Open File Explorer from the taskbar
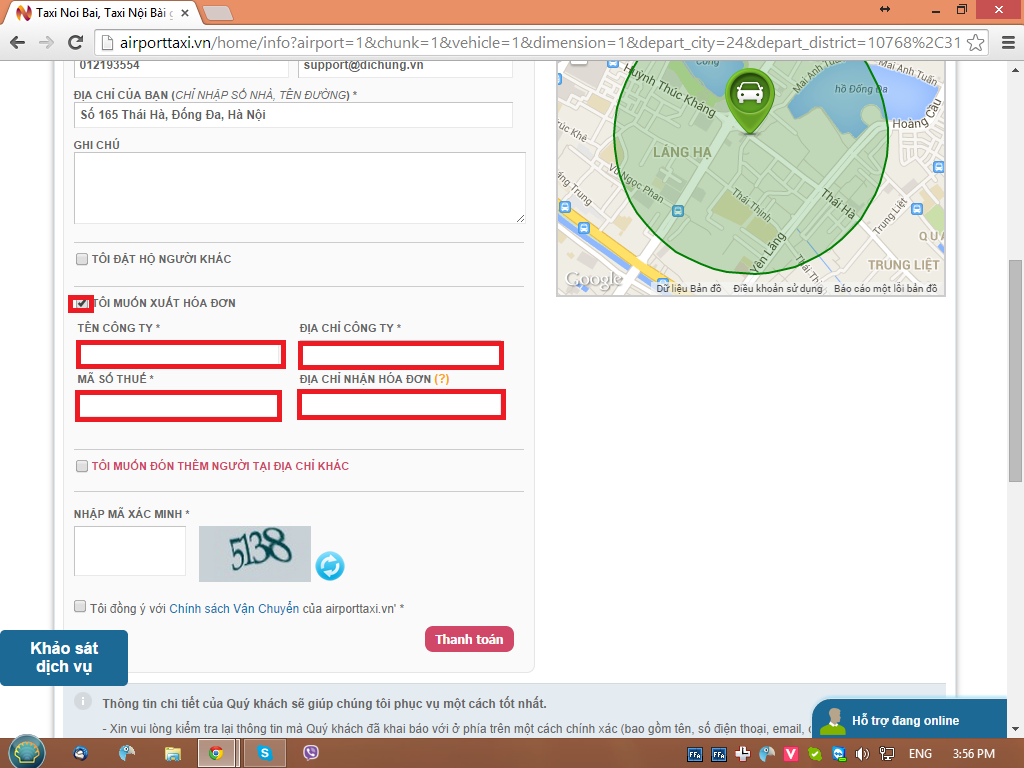Viewport: 1024px width, 768px height. pos(173,753)
